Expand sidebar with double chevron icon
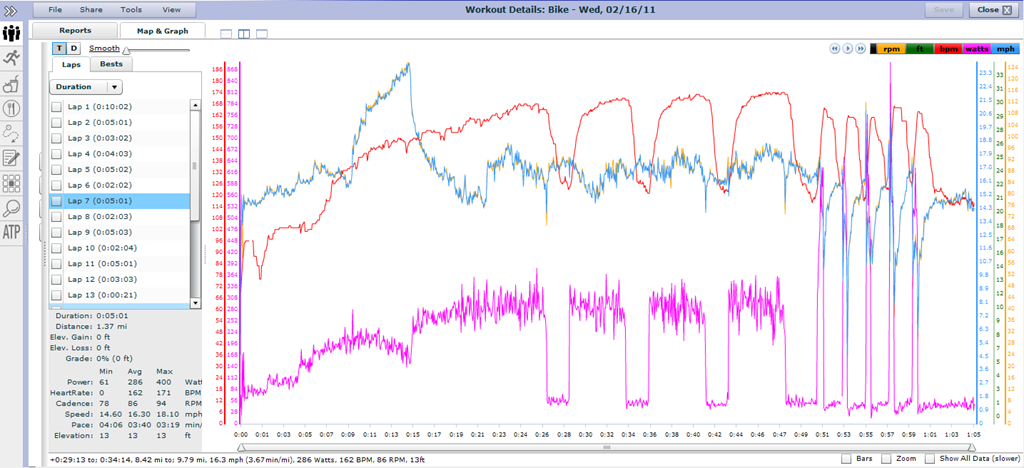 (12, 9)
